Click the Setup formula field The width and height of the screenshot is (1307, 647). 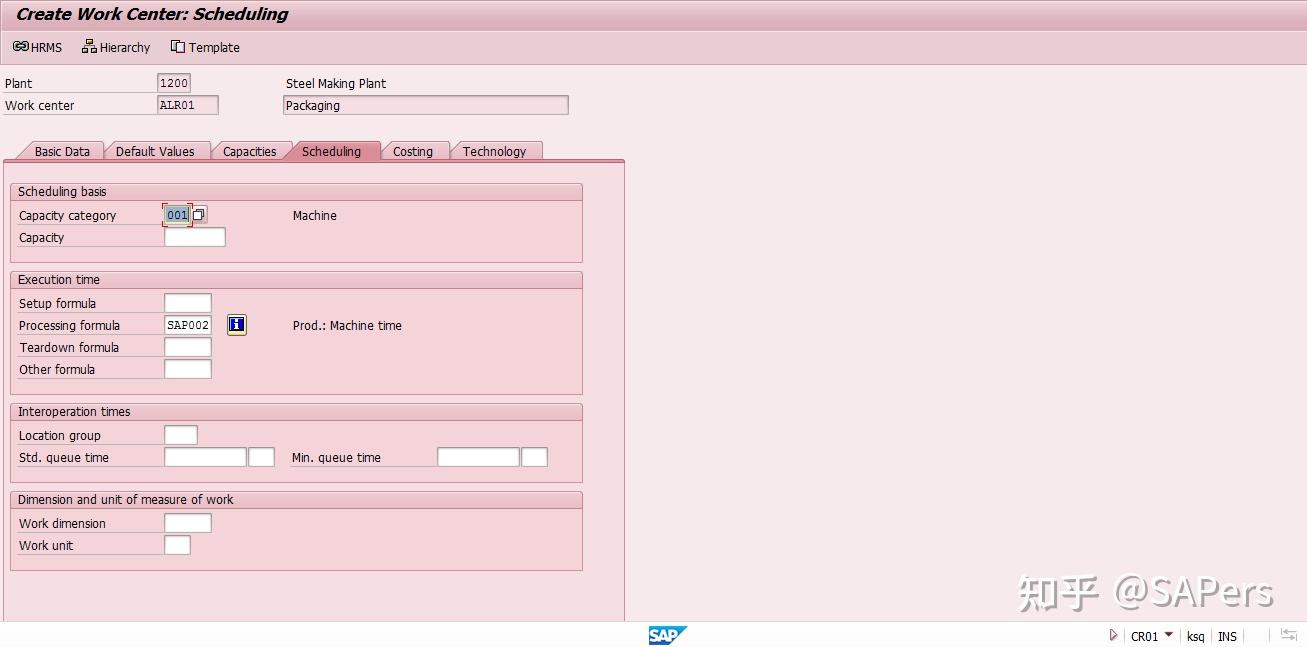[188, 303]
